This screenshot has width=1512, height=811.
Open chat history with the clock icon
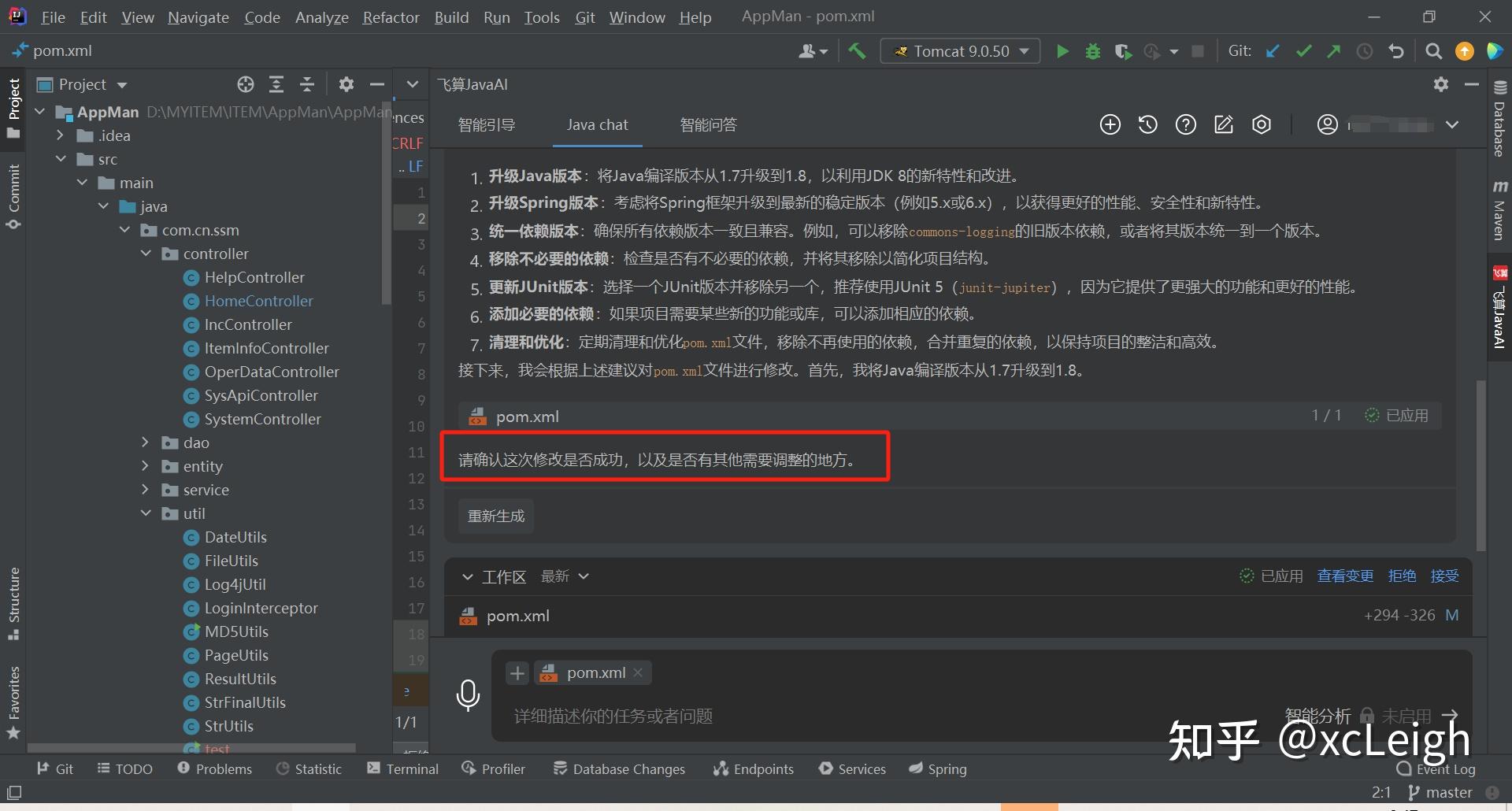[1147, 124]
